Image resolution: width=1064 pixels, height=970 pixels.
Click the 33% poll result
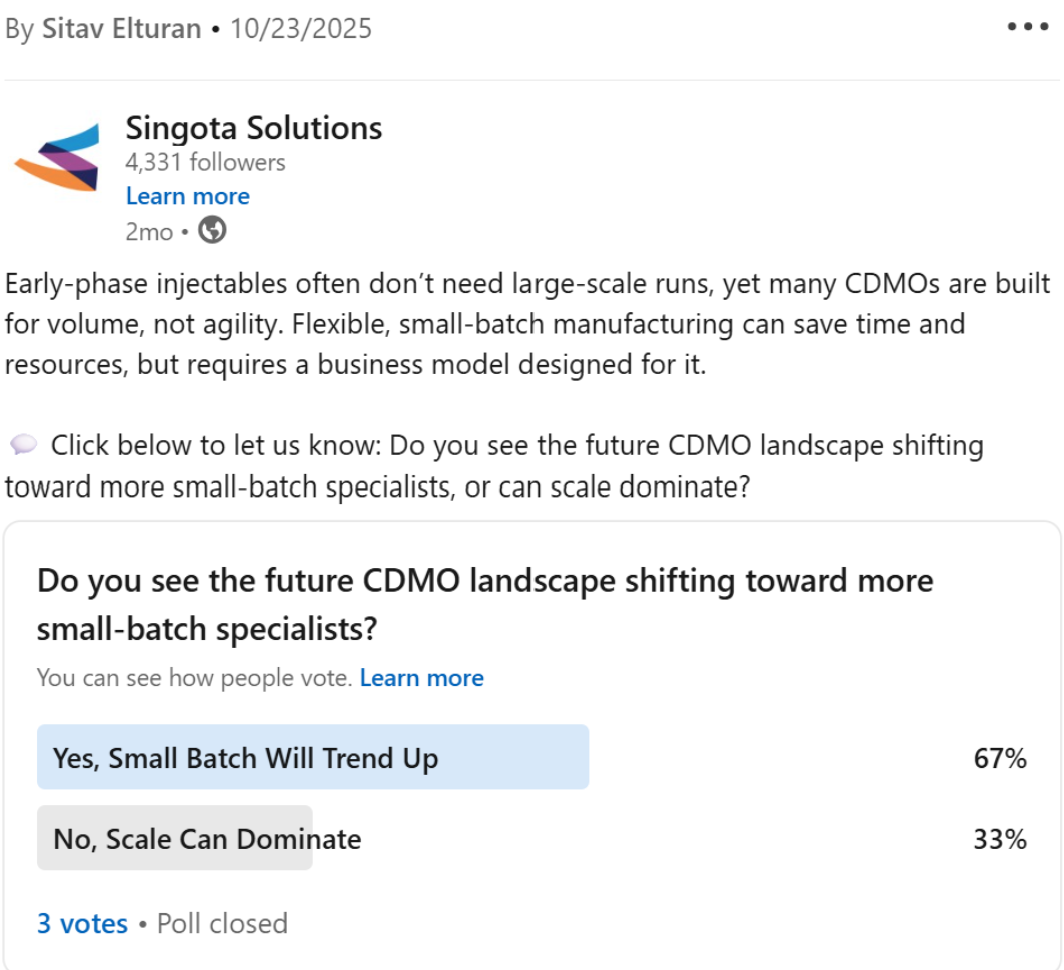[1000, 839]
